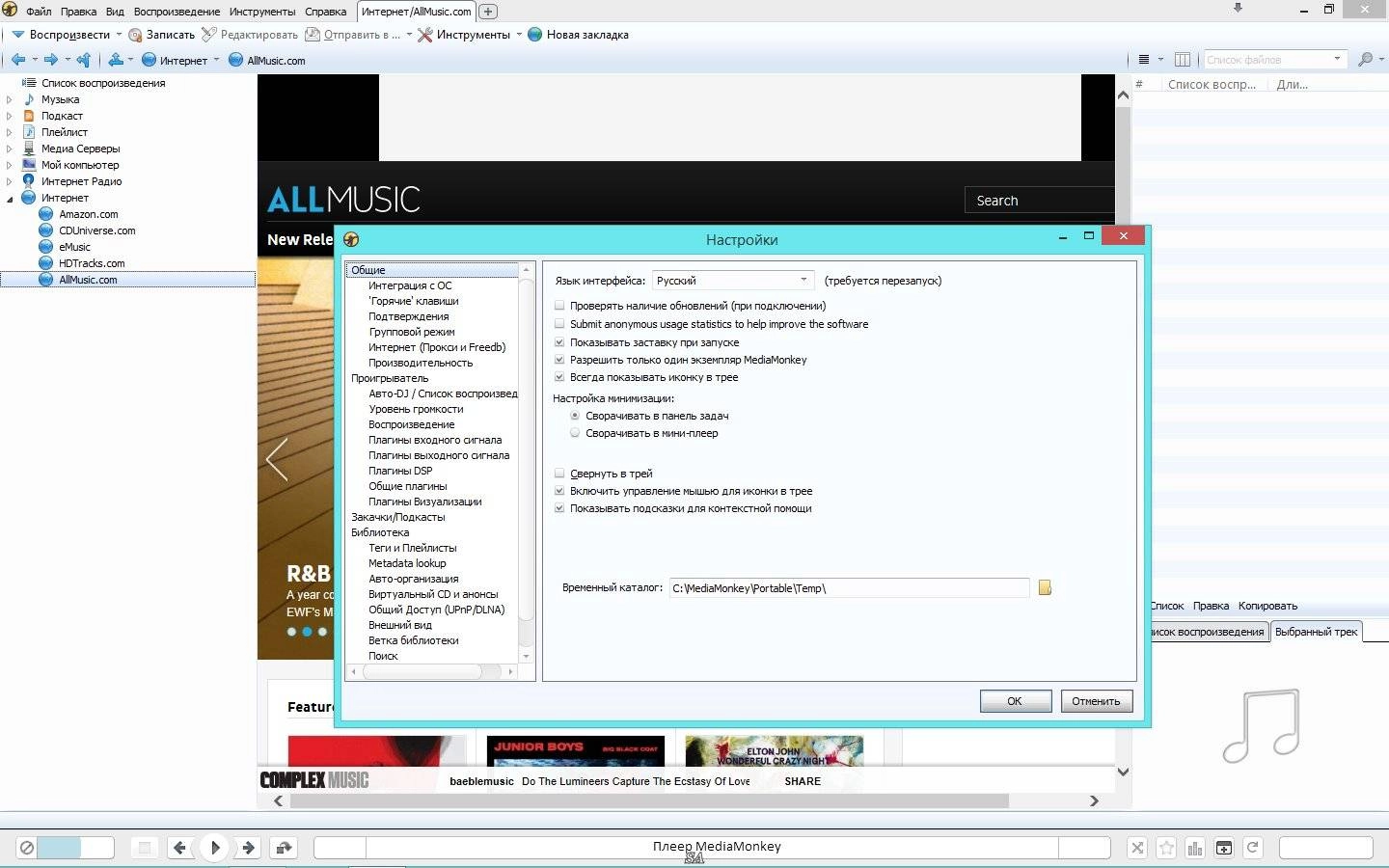This screenshot has width=1389, height=868.
Task: Open the Воспроизвести dropdown arrow
Action: point(119,35)
